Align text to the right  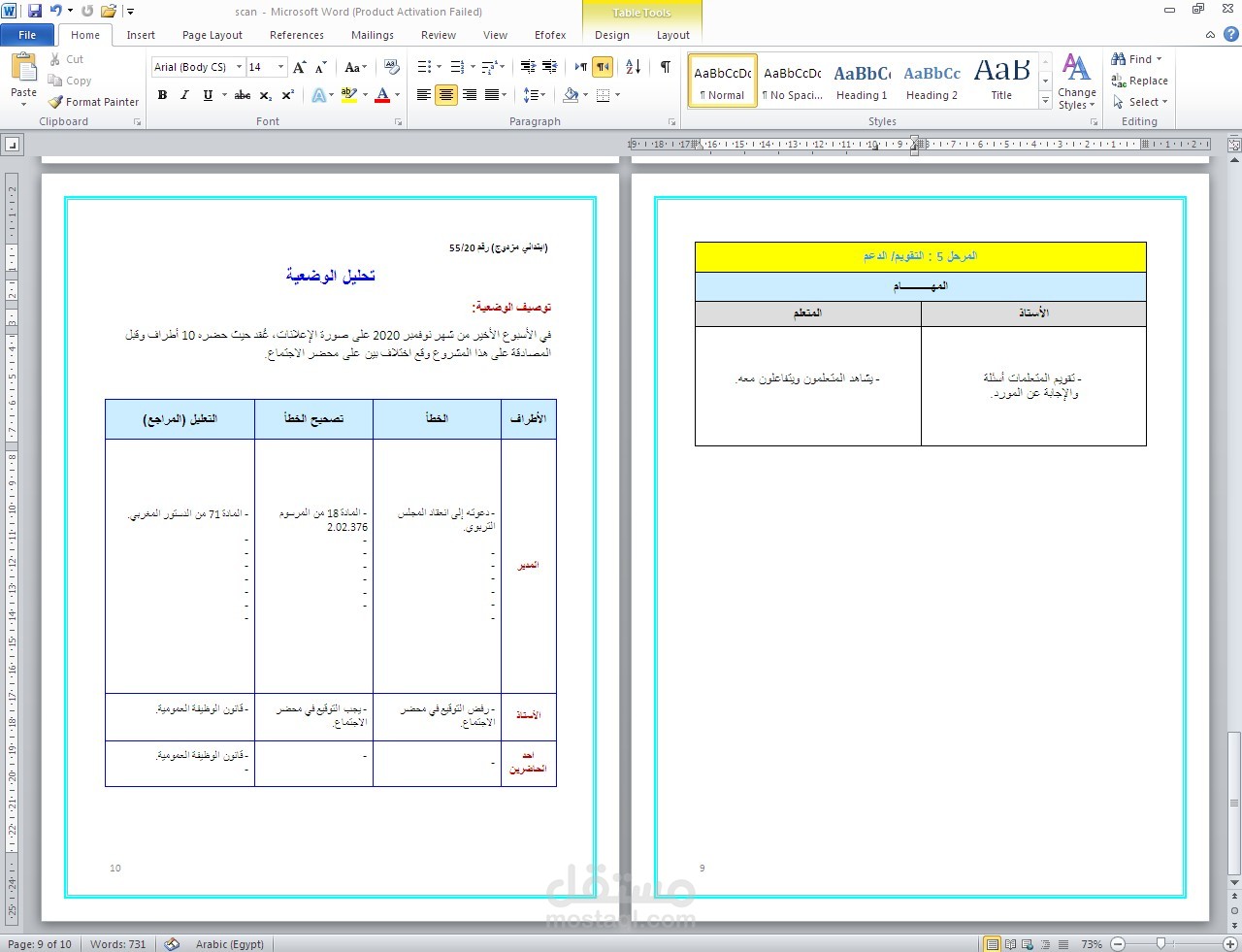(470, 95)
